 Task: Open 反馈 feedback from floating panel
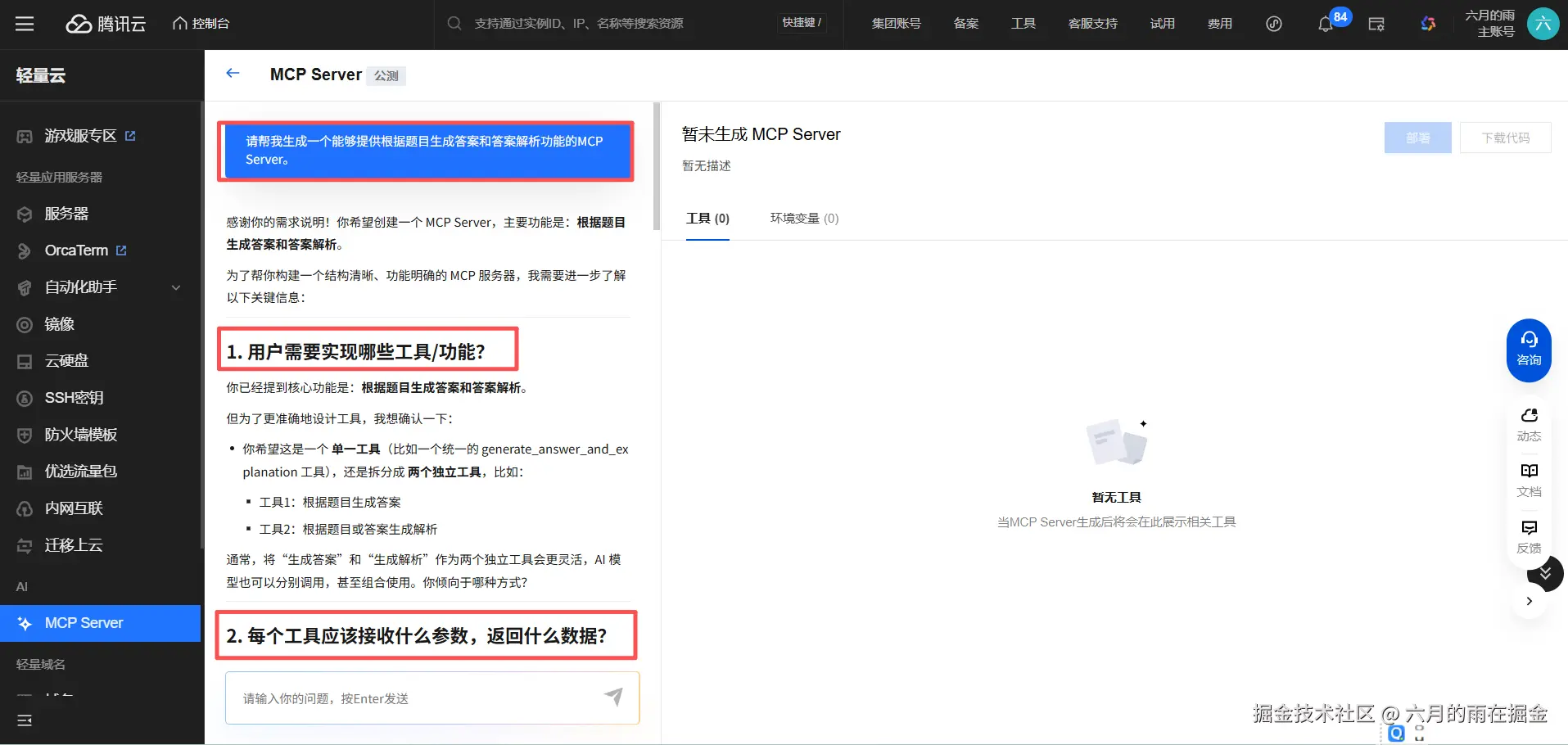pyautogui.click(x=1529, y=537)
